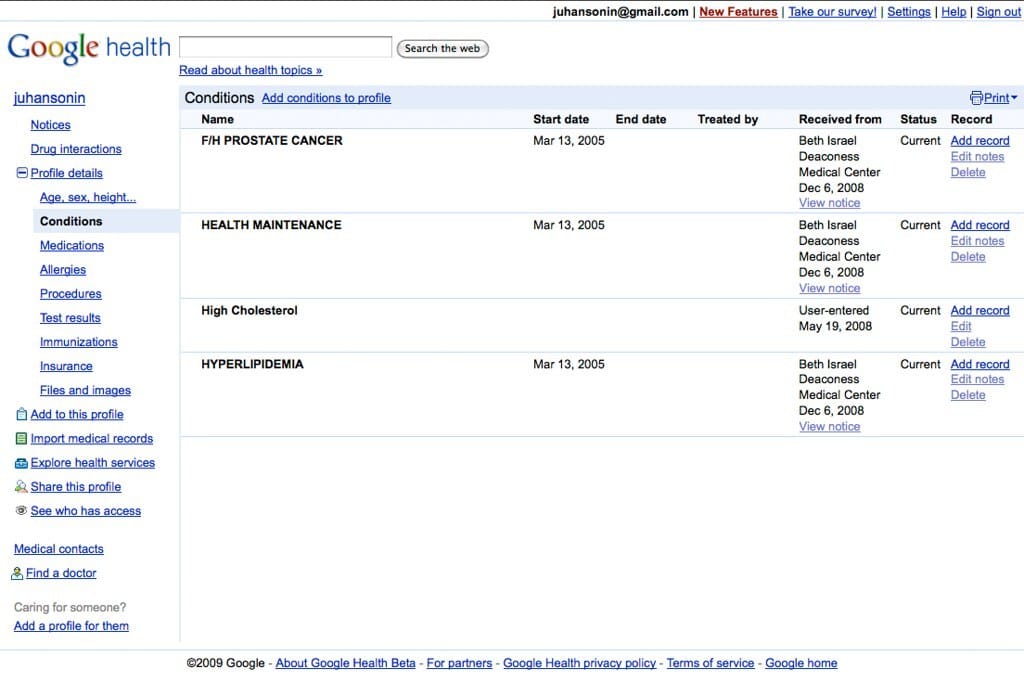Open Drug interactions in the sidebar

coord(76,149)
